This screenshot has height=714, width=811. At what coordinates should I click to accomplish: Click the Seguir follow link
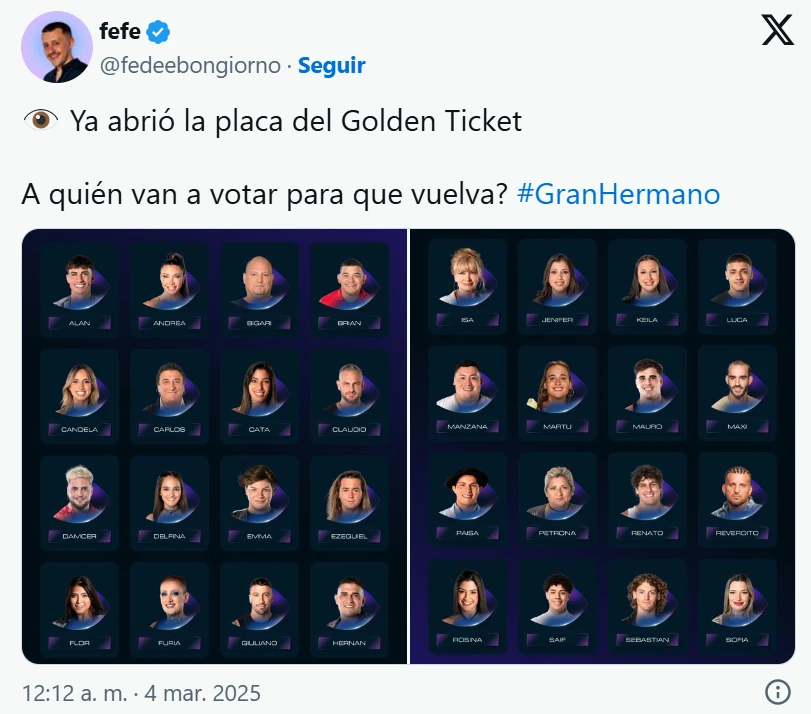point(332,66)
